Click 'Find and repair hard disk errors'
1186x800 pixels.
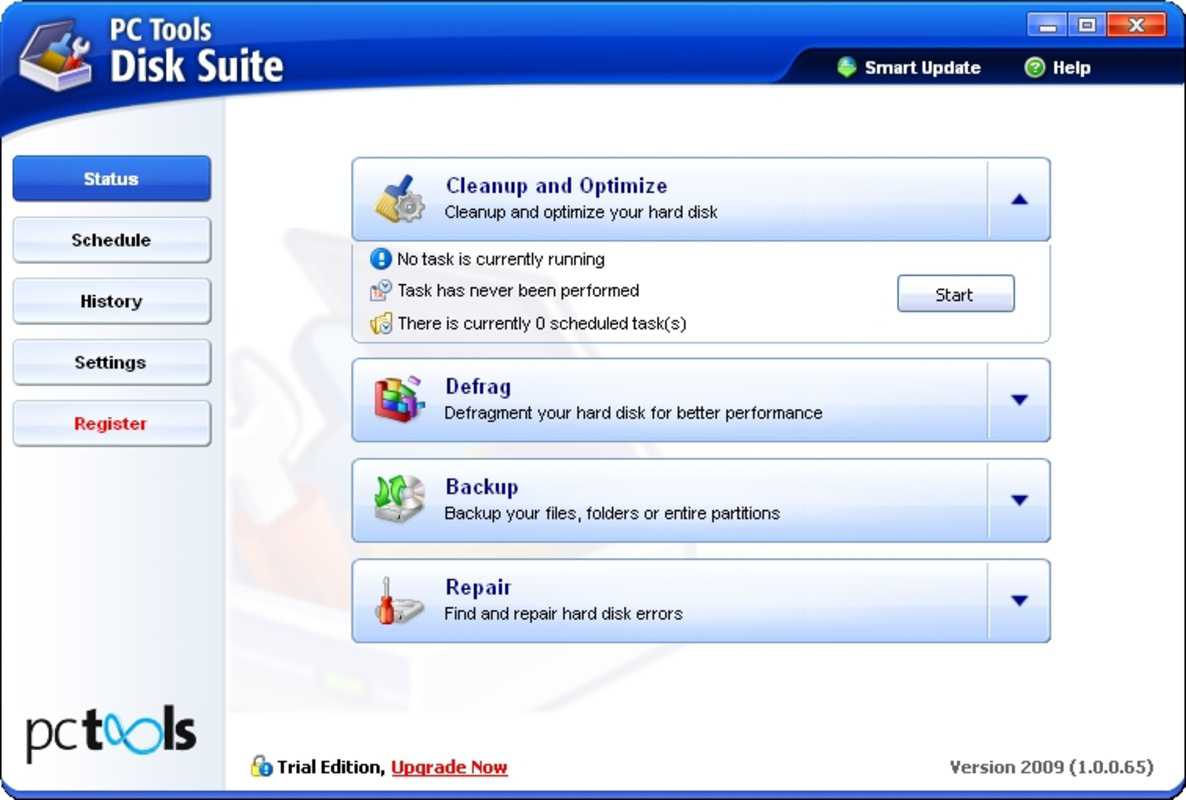(564, 613)
